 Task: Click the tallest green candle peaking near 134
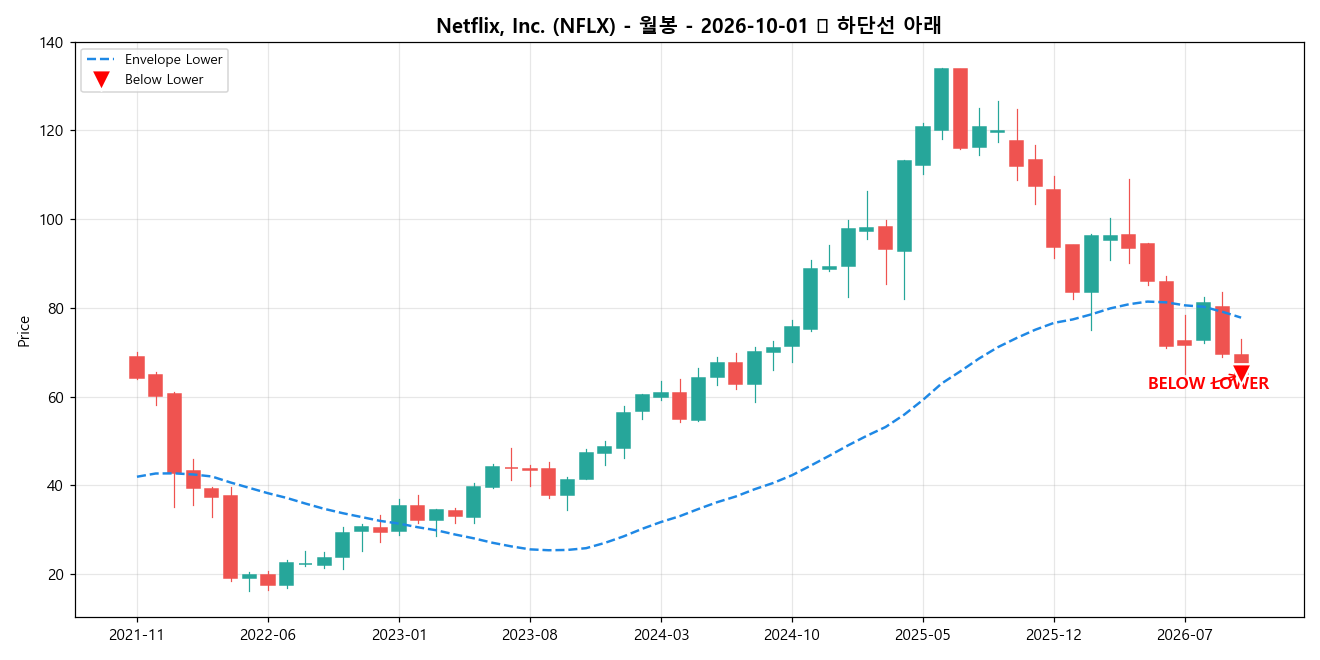tap(941, 99)
